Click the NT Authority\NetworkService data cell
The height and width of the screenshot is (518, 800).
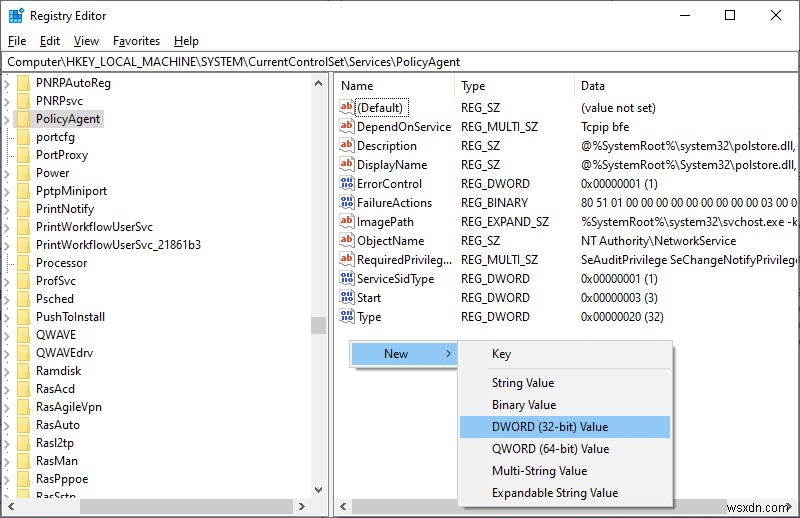[658, 240]
